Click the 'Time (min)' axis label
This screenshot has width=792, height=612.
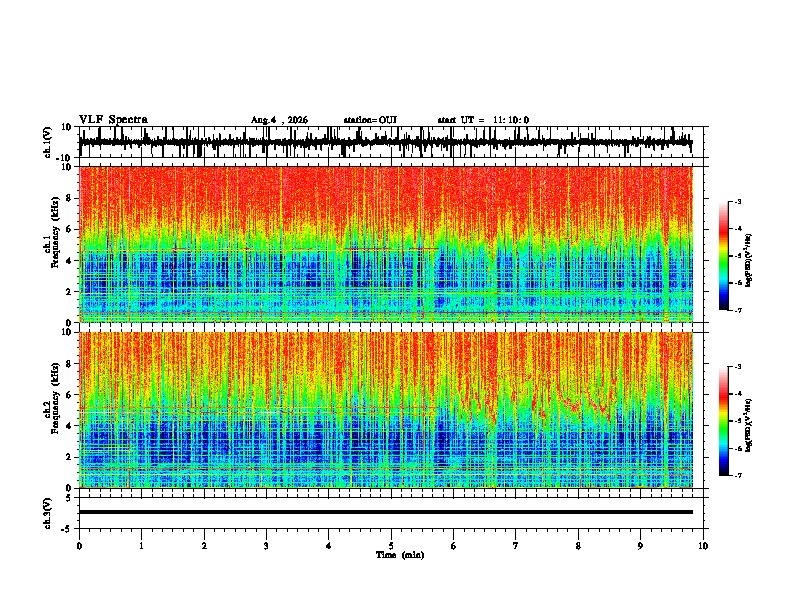[x=400, y=555]
